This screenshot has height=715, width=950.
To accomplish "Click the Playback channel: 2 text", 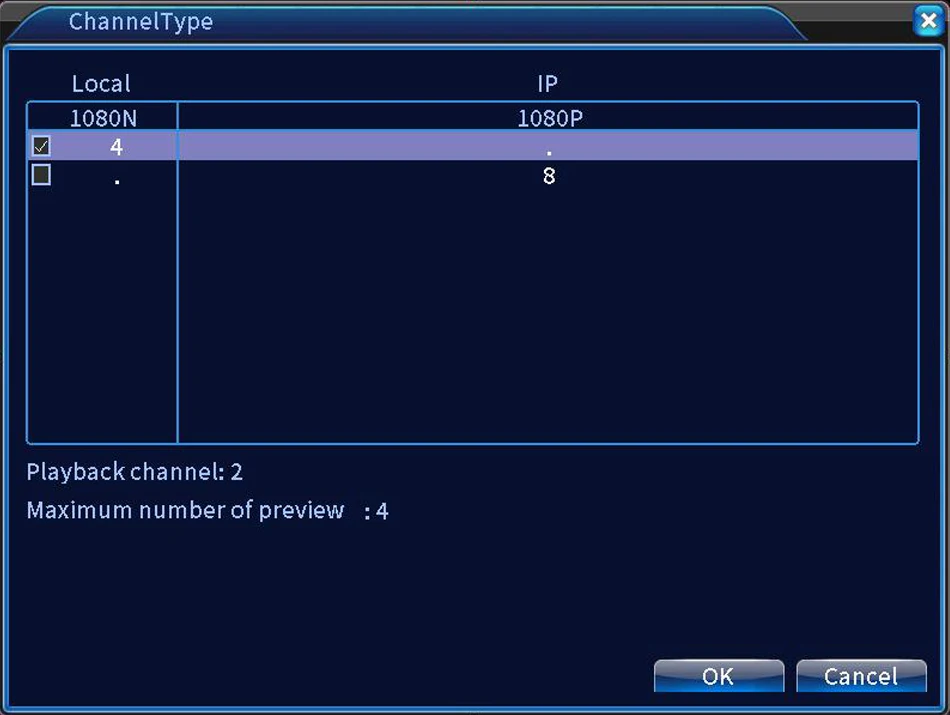I will click(135, 471).
